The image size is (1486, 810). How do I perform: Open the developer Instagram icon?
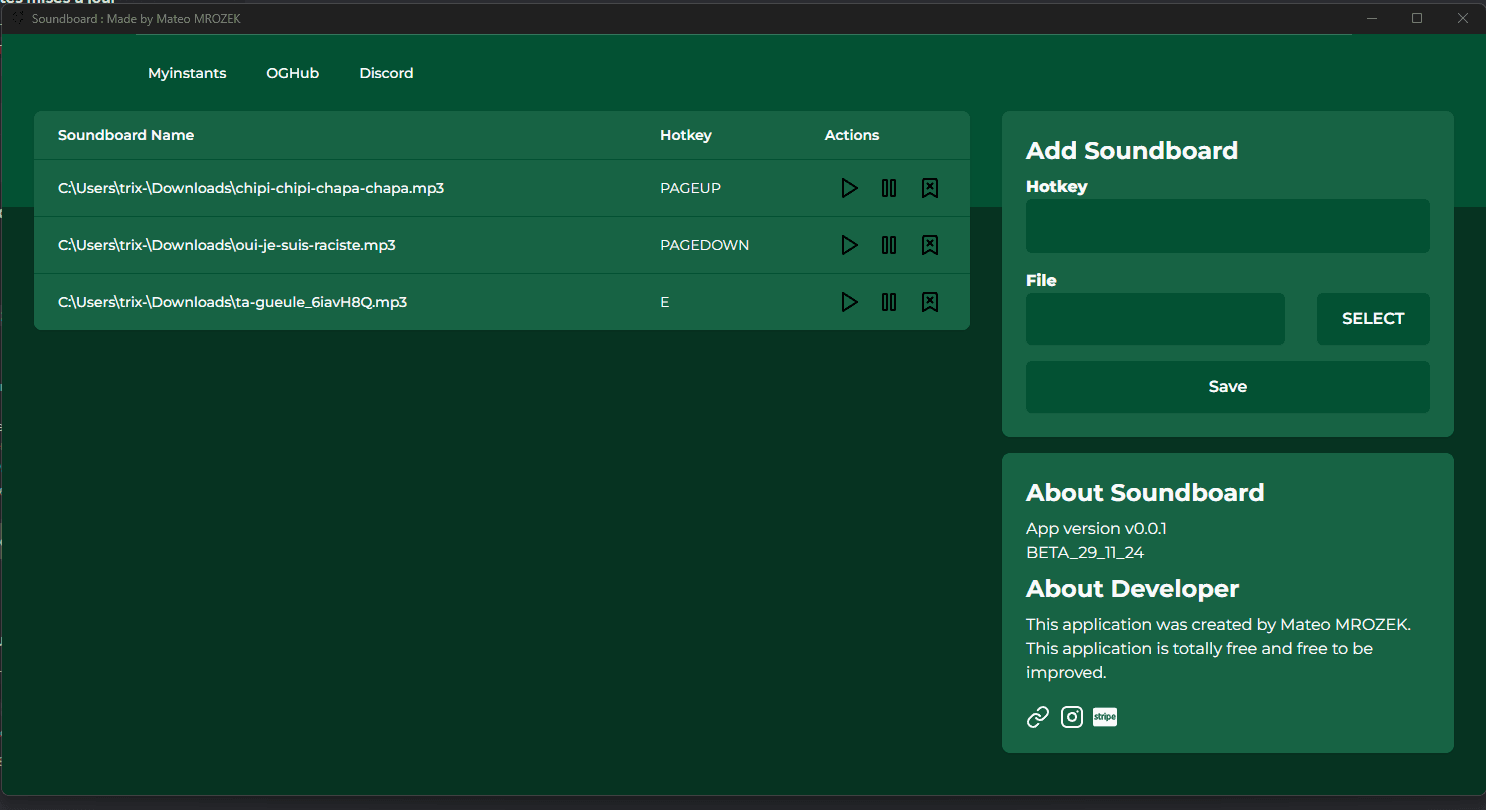(1072, 717)
